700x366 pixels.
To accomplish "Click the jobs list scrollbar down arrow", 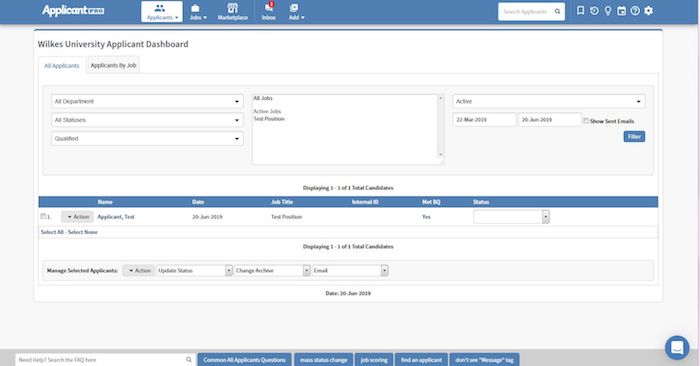I will pos(441,155).
